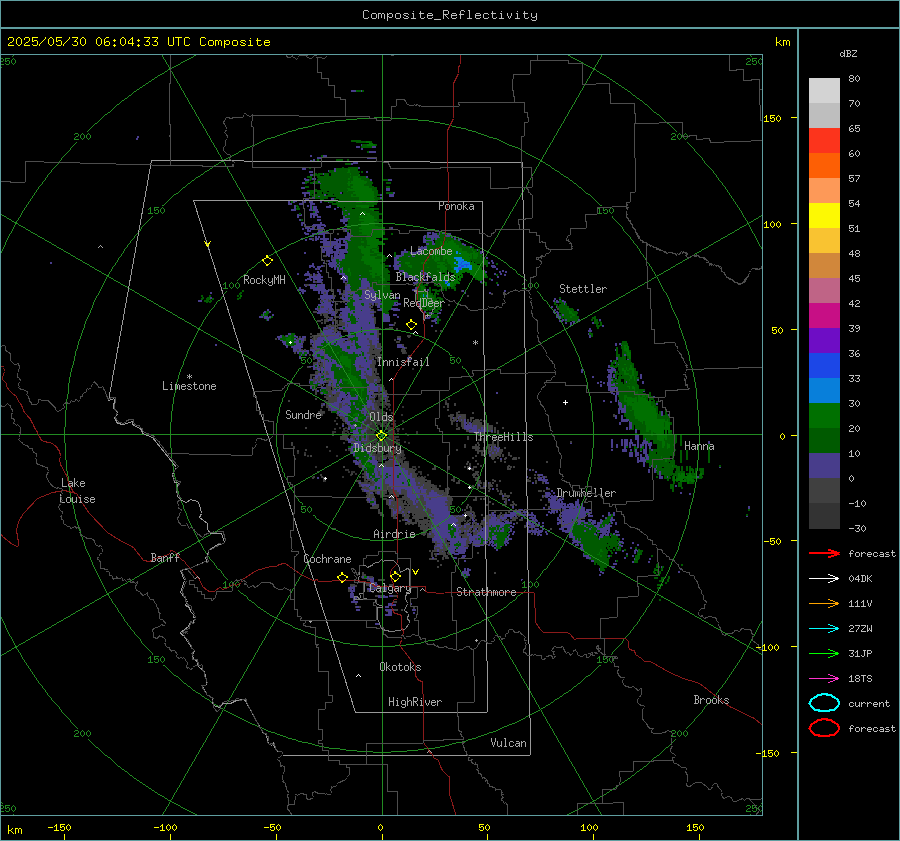Click the Blackfalds town label
This screenshot has height=841, width=900.
(x=425, y=277)
